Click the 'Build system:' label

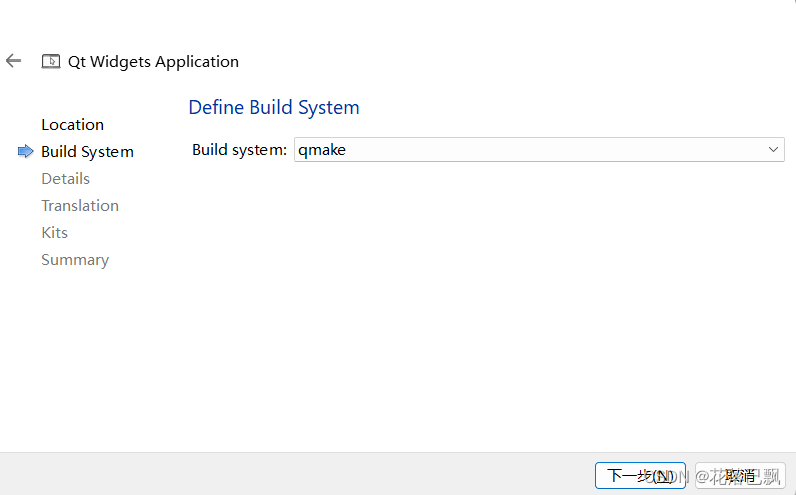[240, 150]
